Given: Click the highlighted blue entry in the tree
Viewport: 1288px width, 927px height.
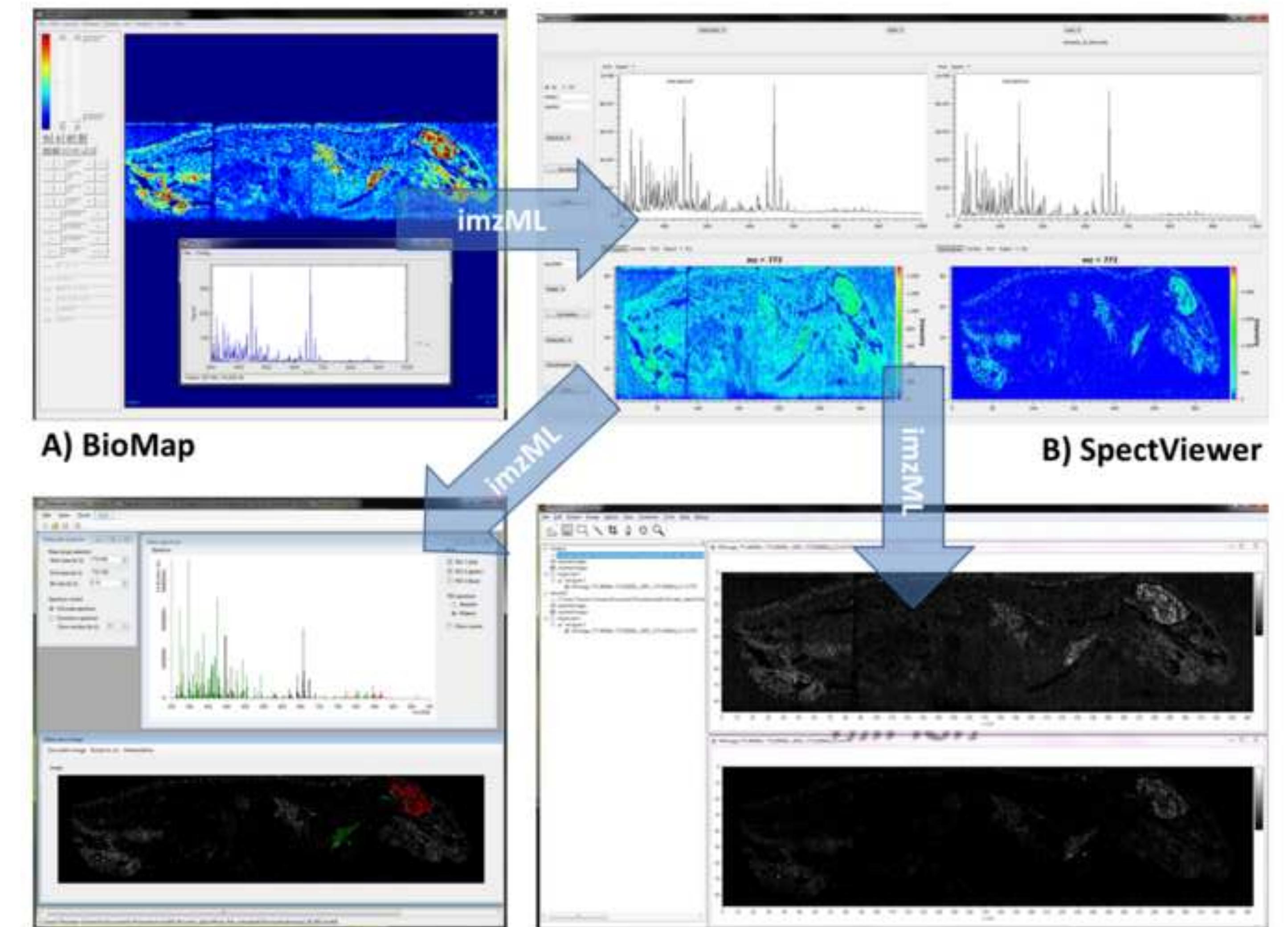Looking at the screenshot, I should click(x=630, y=555).
